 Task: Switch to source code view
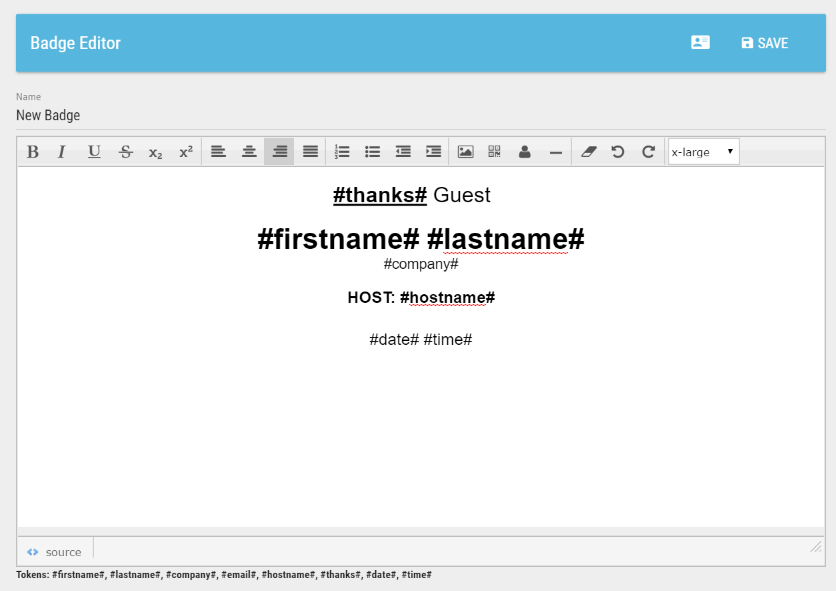coord(55,552)
